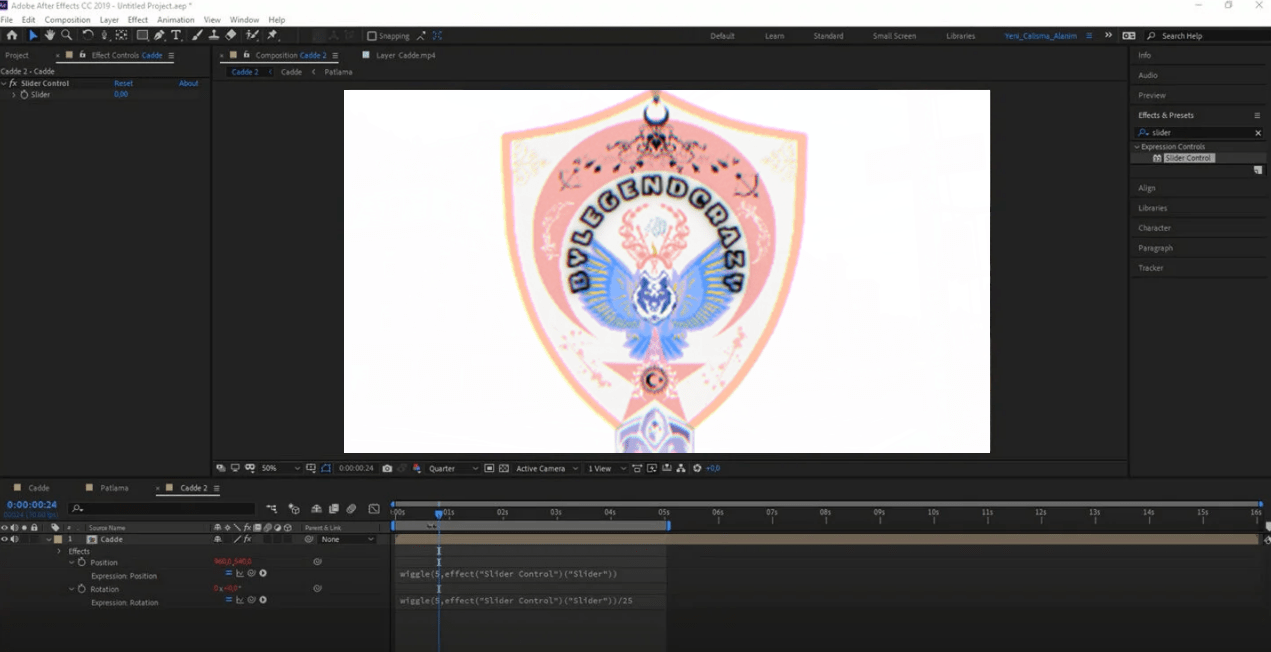Select the Clone Stamp tool
Viewport: 1271px width, 652px height.
coord(214,35)
